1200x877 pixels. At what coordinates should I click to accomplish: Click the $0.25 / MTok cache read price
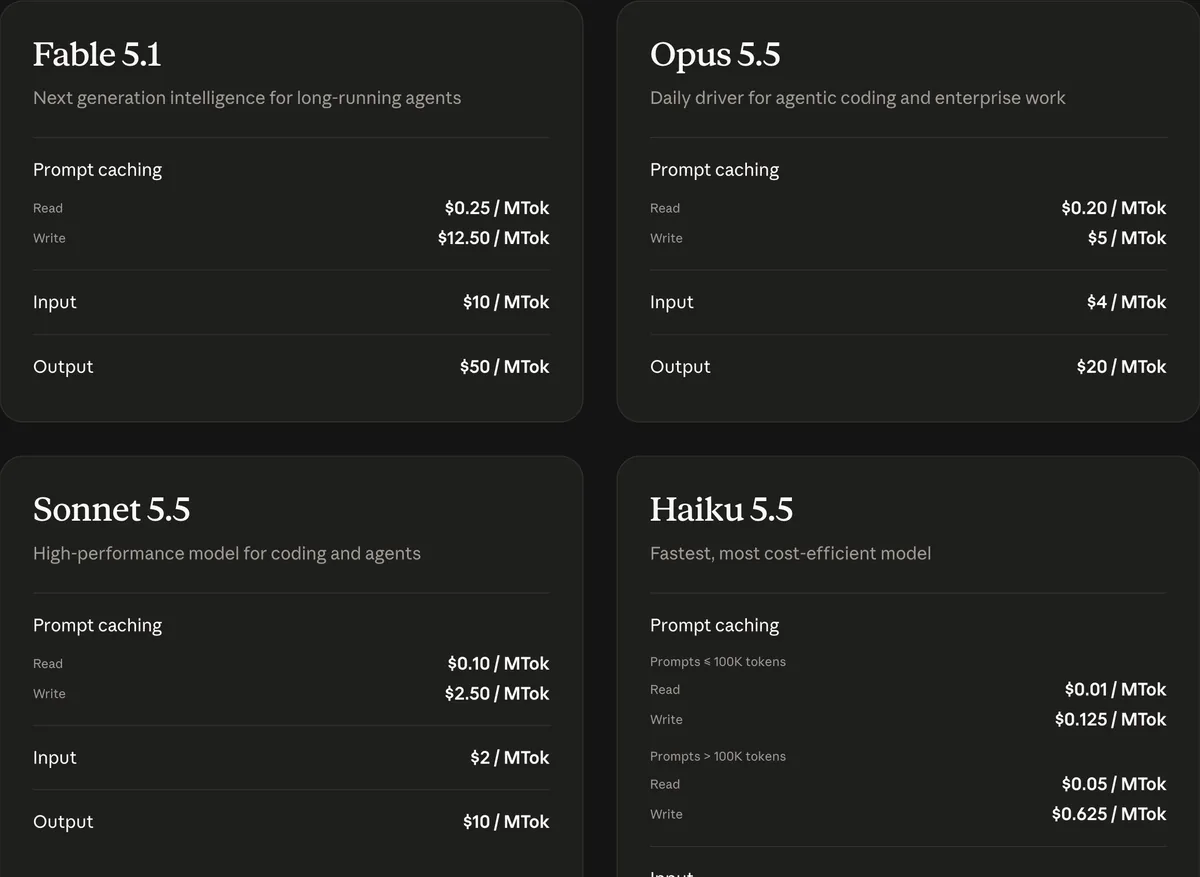pyautogui.click(x=497, y=208)
